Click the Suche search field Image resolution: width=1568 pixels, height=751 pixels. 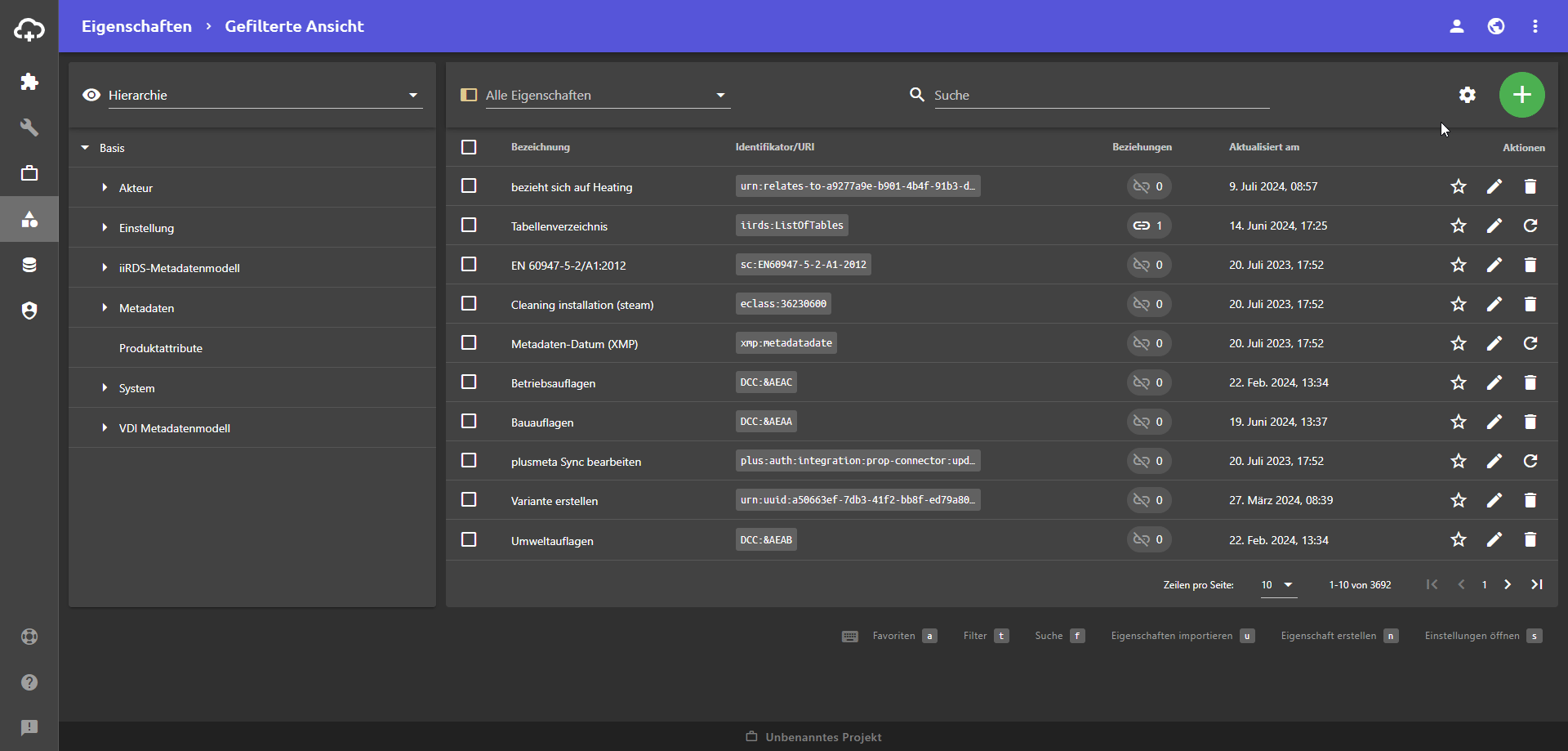(x=1102, y=95)
